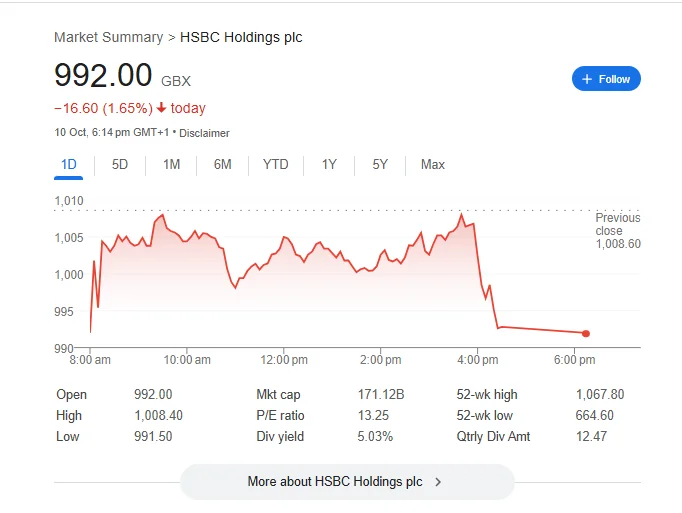The height and width of the screenshot is (513, 682).
Task: Click the Follow button
Action: [x=606, y=79]
